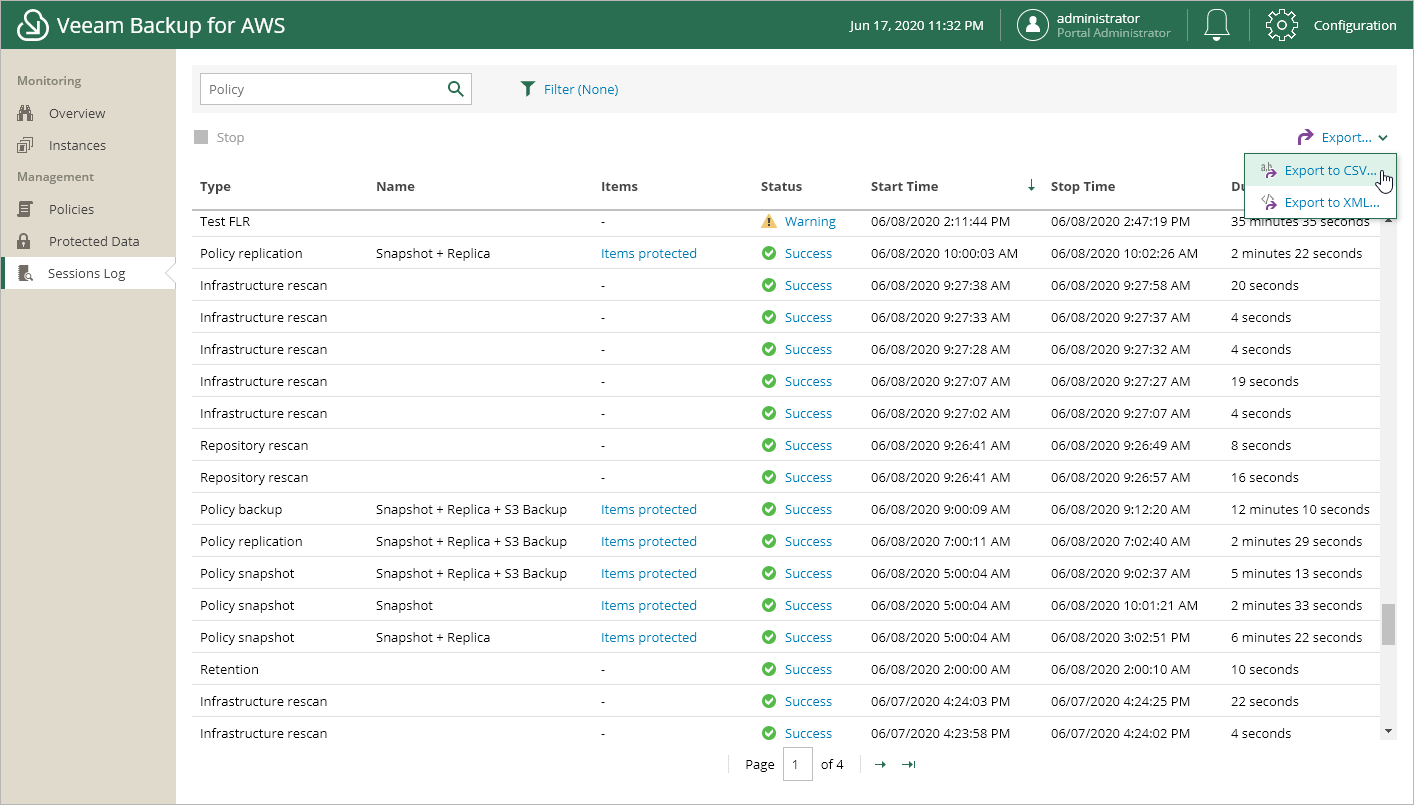Select the Policy backup type cell
This screenshot has width=1414, height=805.
(x=241, y=509)
